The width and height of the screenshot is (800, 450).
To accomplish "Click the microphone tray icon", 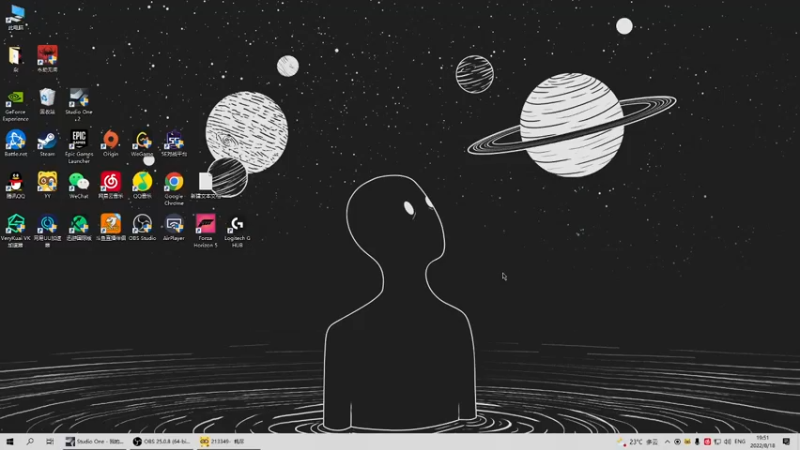I will [x=697, y=442].
